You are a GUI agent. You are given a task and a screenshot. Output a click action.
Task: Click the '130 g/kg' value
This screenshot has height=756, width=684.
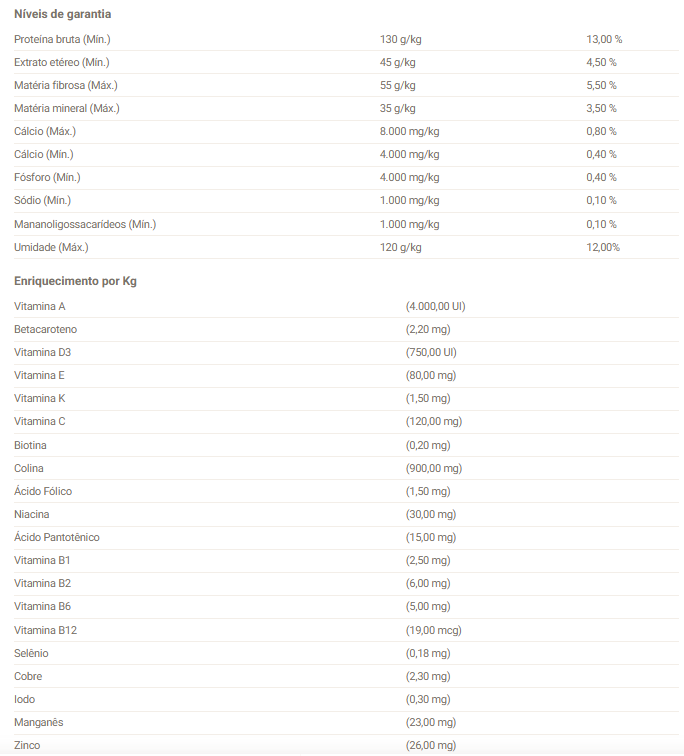(401, 39)
